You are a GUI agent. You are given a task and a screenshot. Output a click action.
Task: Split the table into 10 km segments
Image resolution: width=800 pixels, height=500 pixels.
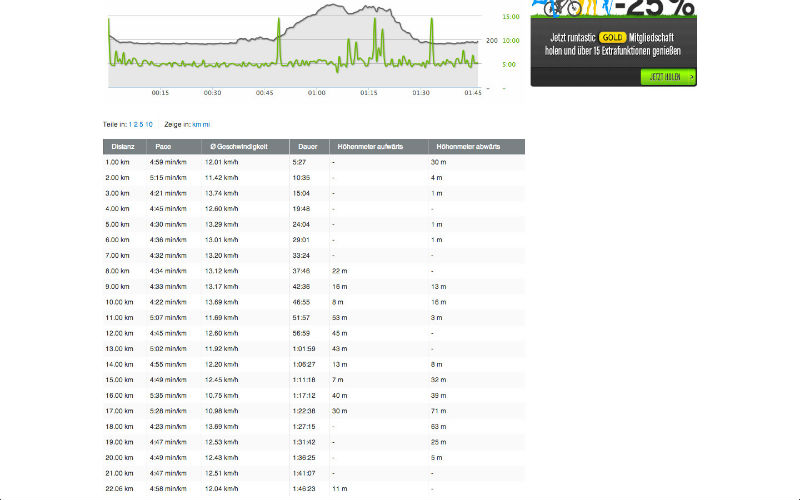148,124
